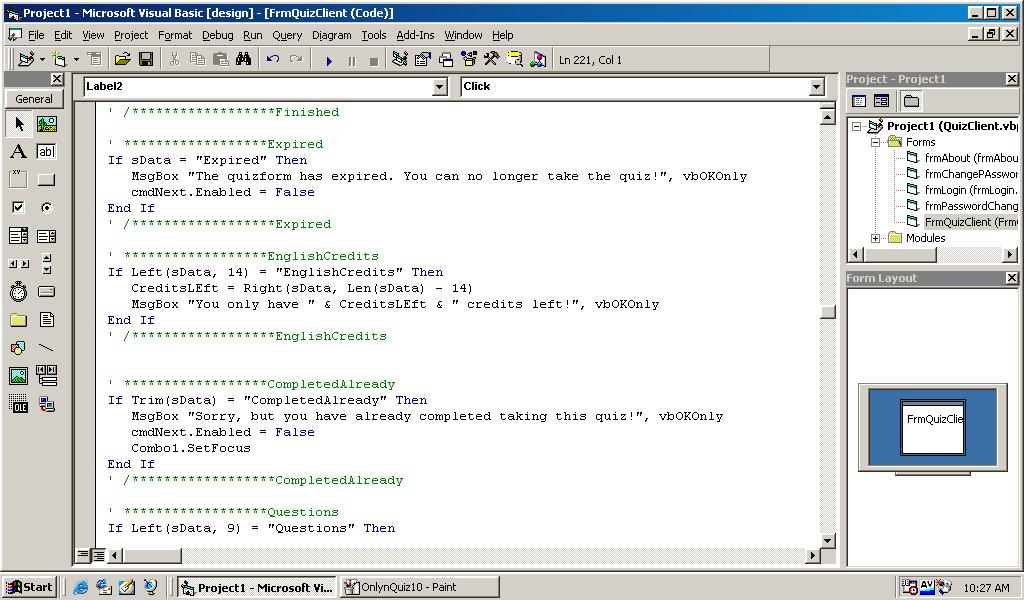Select the Image control tool
The image size is (1024, 600).
point(19,376)
